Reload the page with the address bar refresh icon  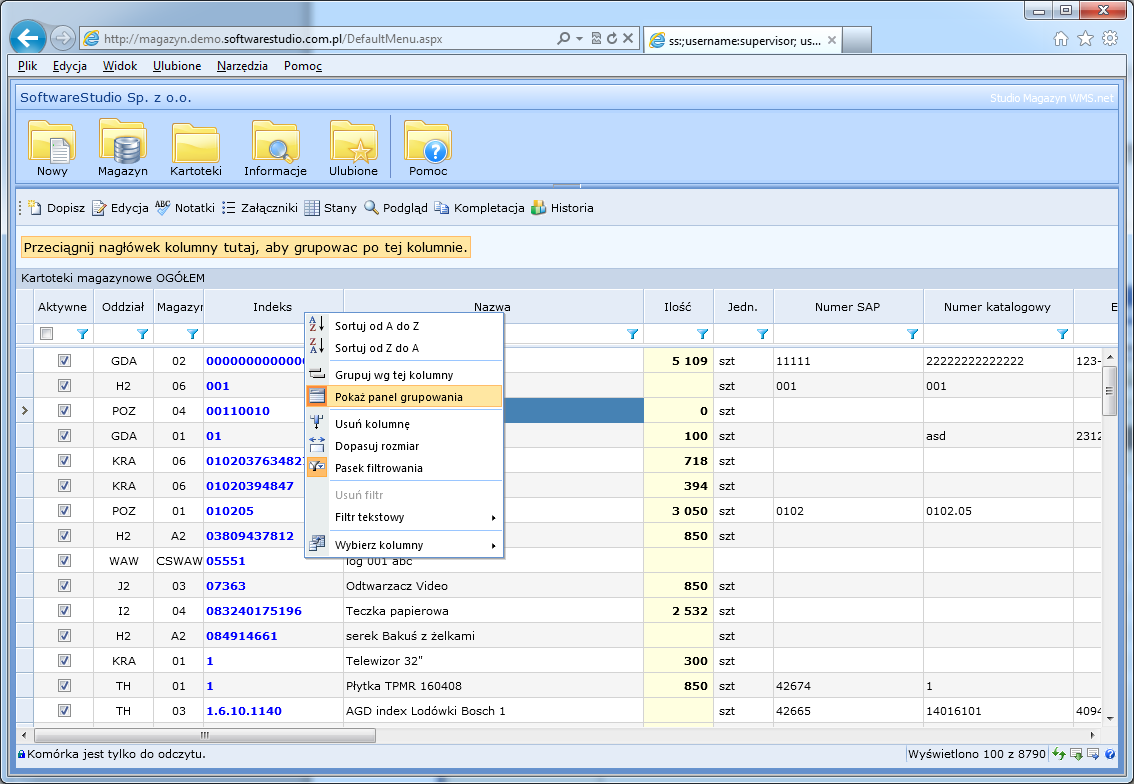pyautogui.click(x=612, y=38)
